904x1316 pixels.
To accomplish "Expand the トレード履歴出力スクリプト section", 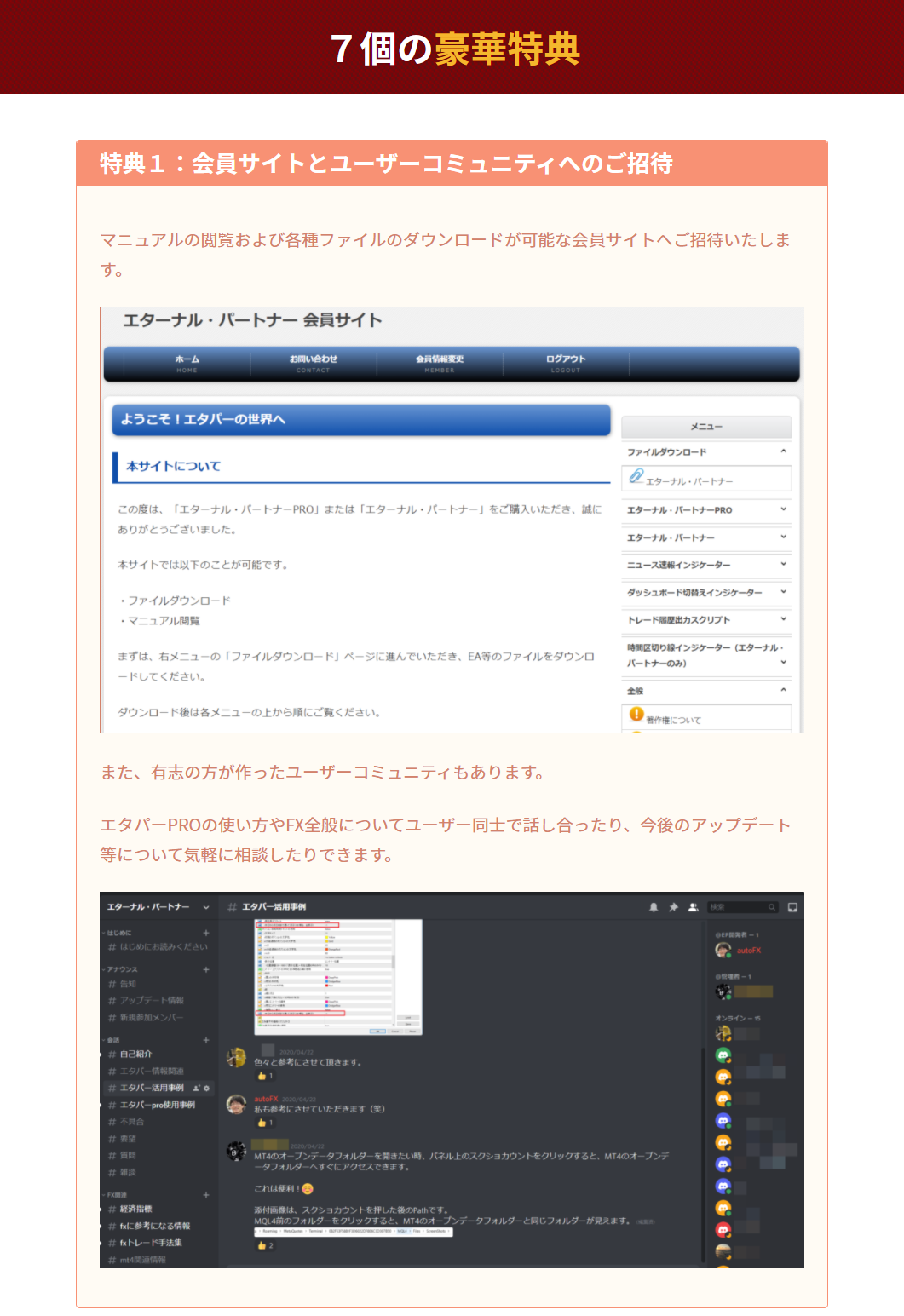I will [x=706, y=620].
